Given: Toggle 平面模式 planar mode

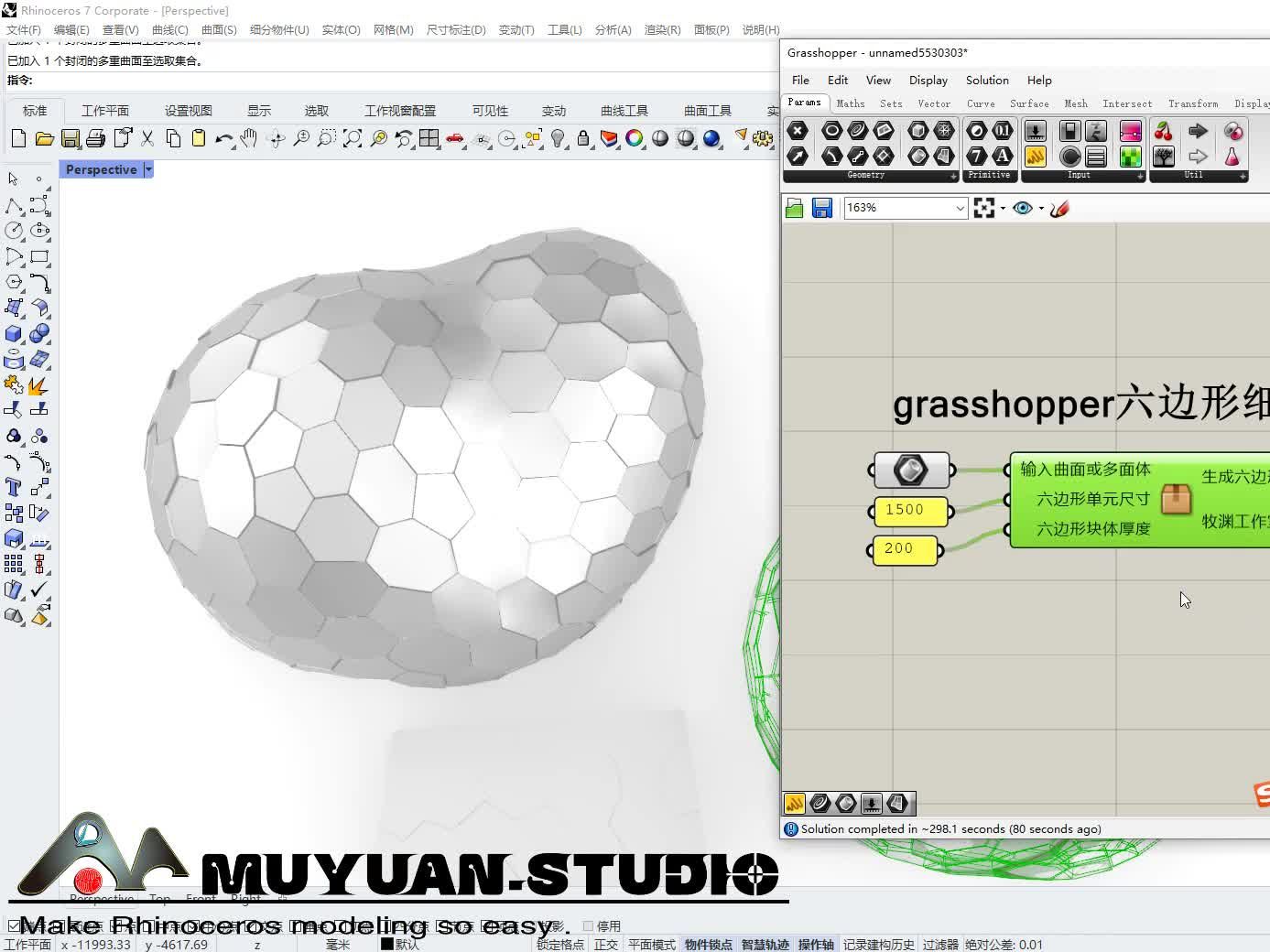Looking at the screenshot, I should (x=652, y=945).
